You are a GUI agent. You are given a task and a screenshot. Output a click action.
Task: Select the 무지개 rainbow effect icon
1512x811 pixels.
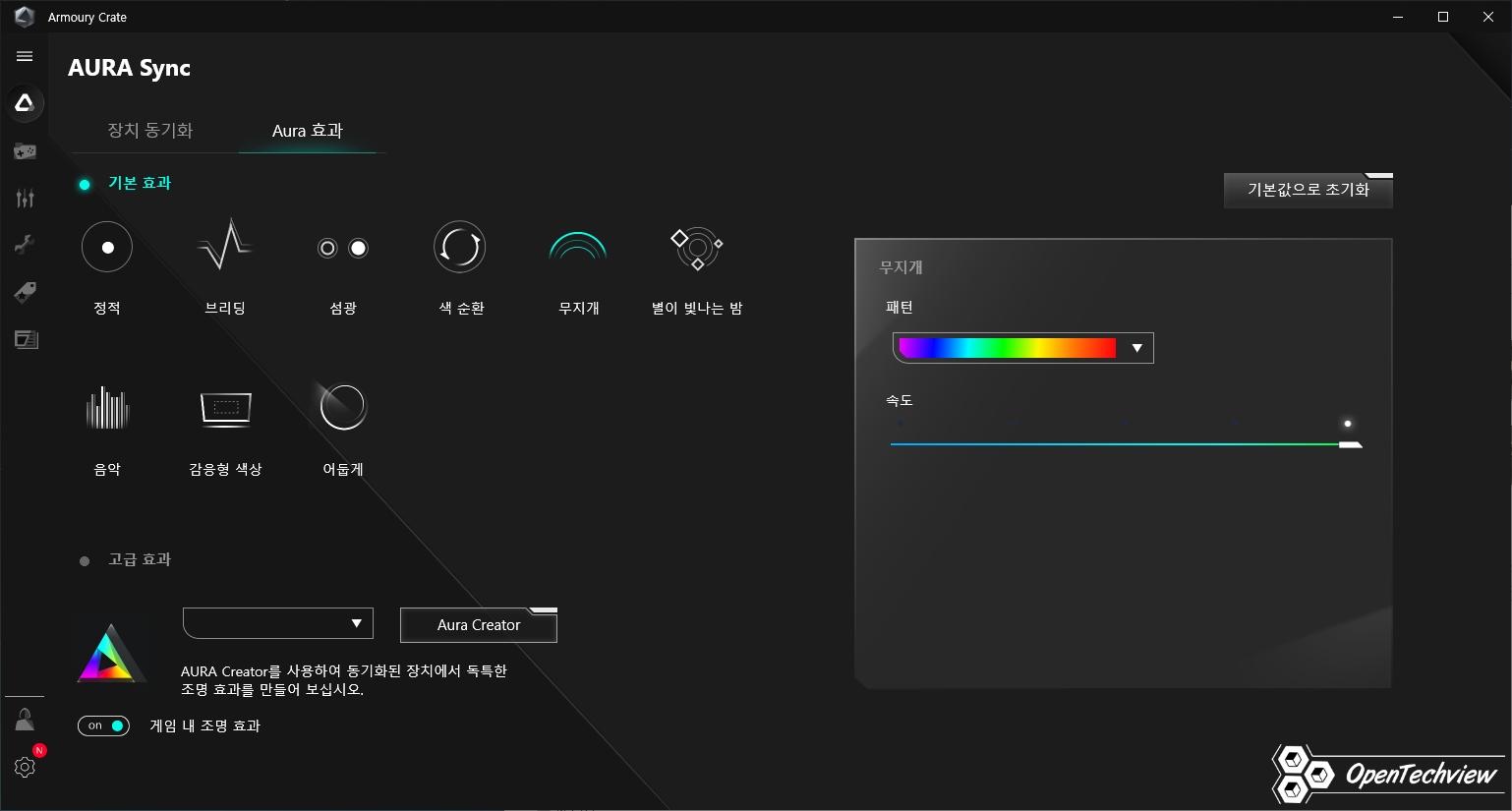tap(578, 246)
